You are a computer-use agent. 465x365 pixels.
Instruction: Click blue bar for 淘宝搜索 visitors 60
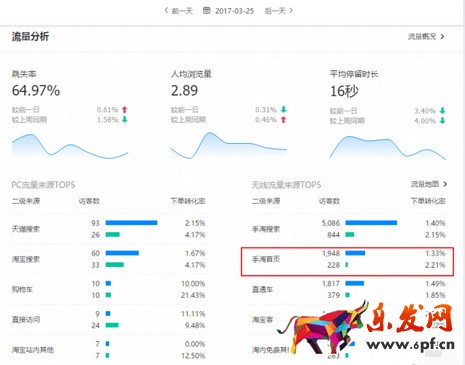tap(122, 253)
